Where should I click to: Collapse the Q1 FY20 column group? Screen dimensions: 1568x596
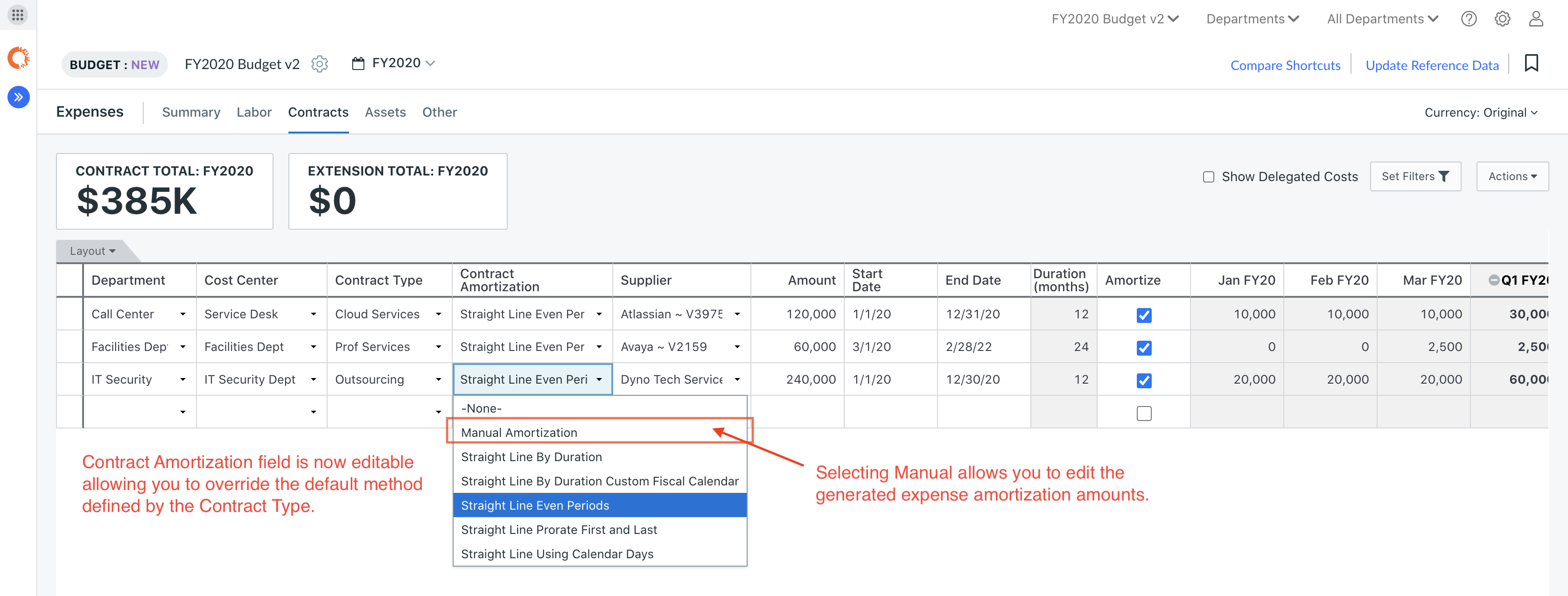pyautogui.click(x=1494, y=280)
